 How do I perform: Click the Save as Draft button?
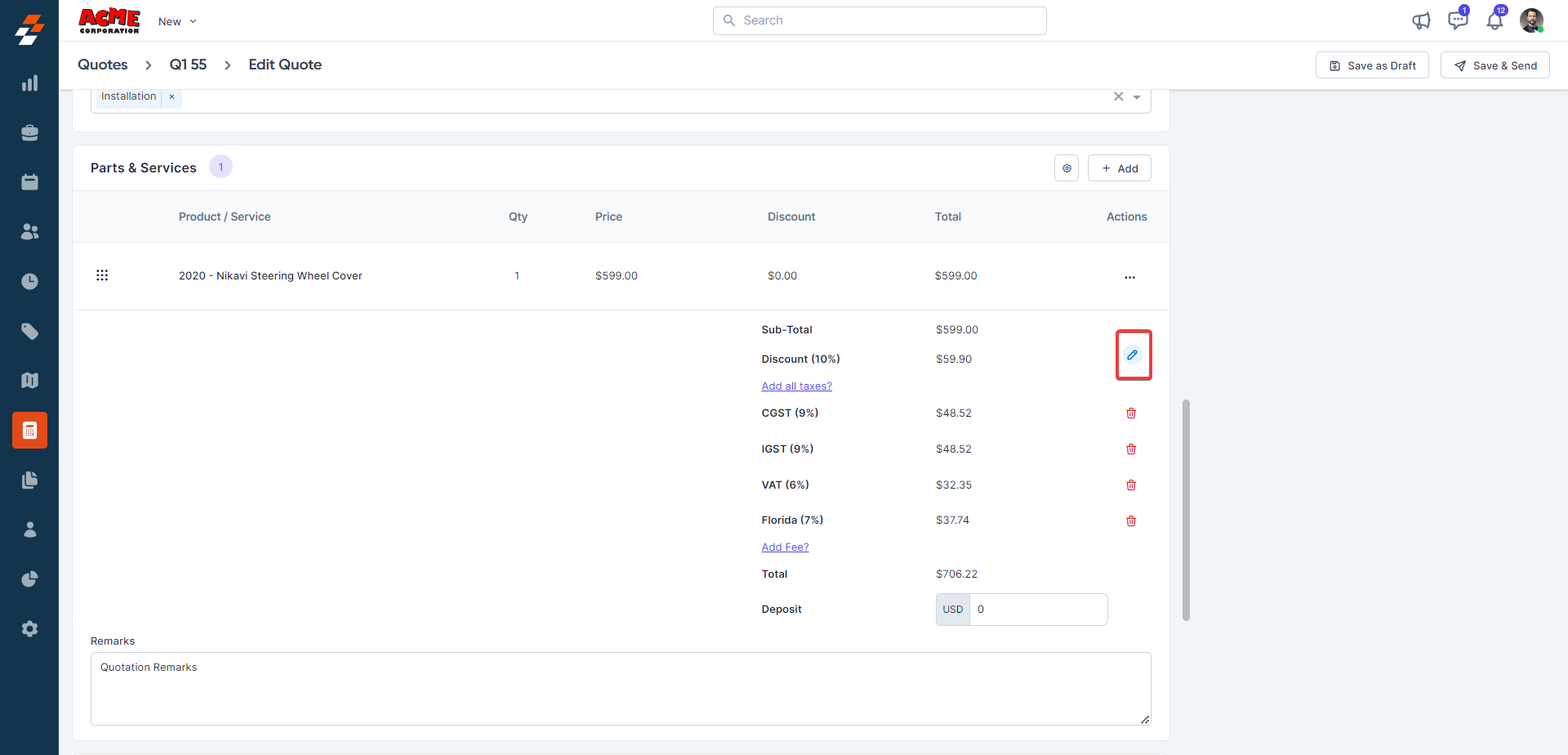(x=1372, y=65)
